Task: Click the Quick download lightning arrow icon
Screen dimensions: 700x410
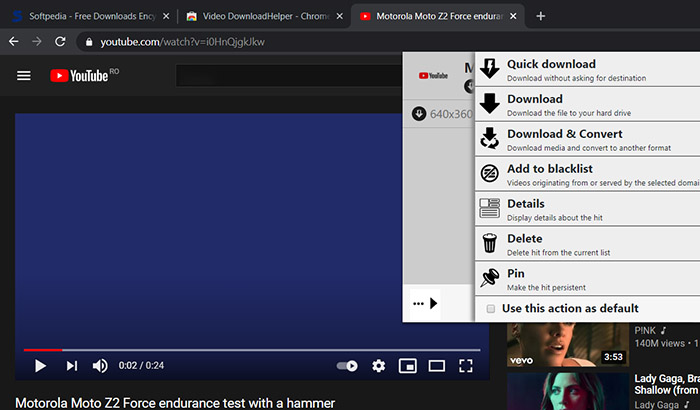Action: tap(490, 69)
